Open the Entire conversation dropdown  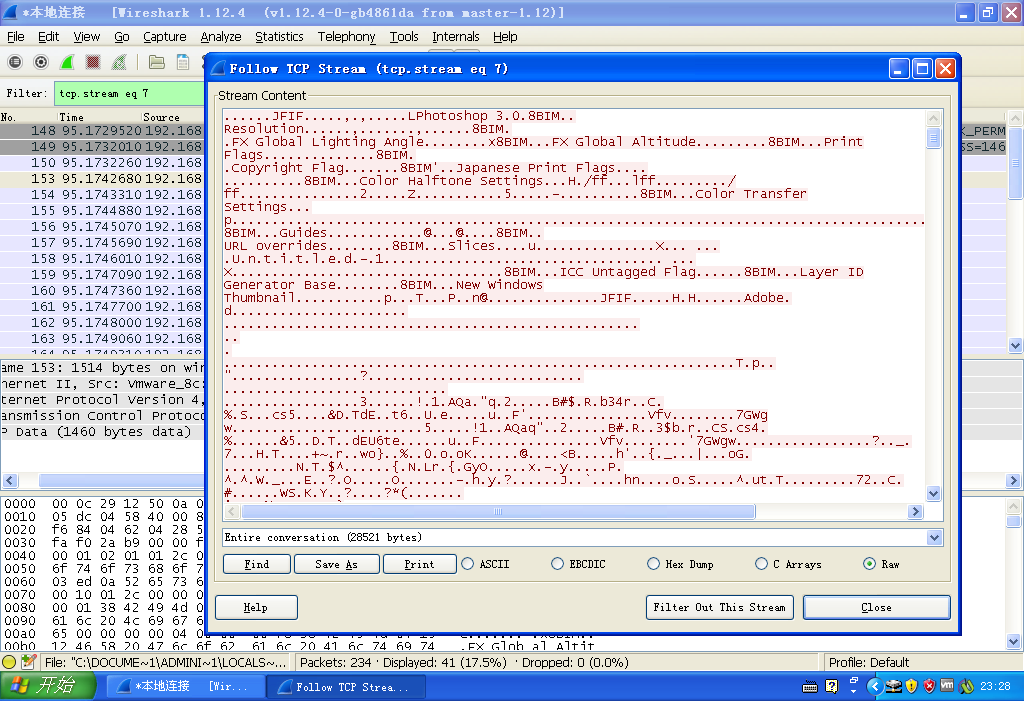tap(934, 538)
